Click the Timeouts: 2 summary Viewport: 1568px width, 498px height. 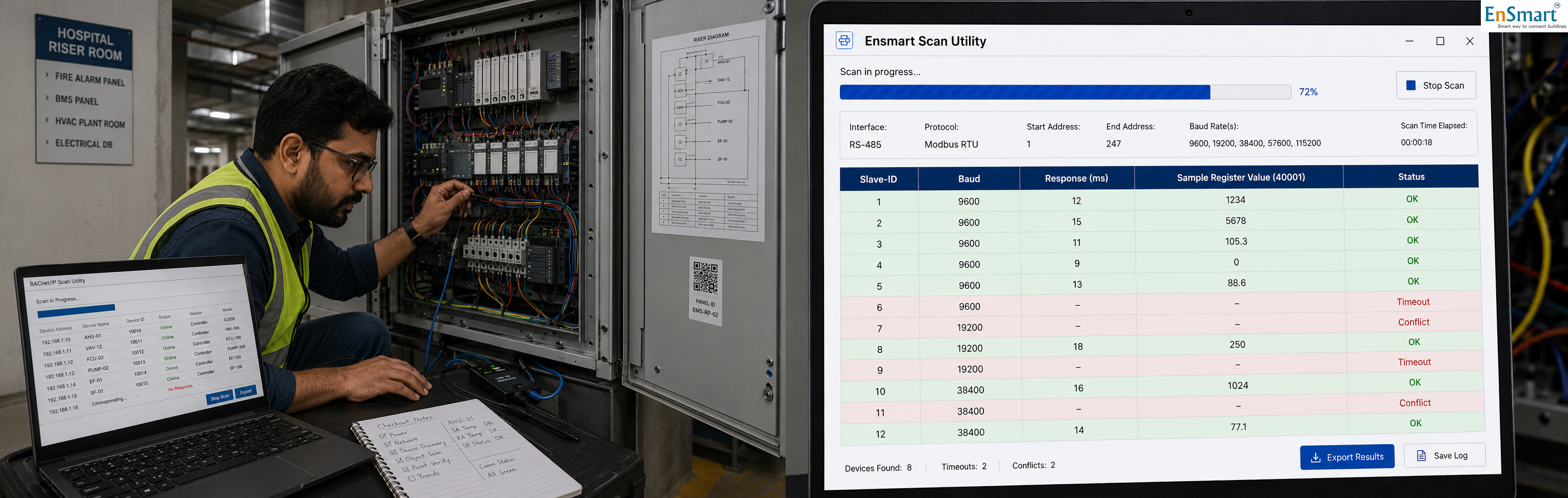[x=963, y=466]
